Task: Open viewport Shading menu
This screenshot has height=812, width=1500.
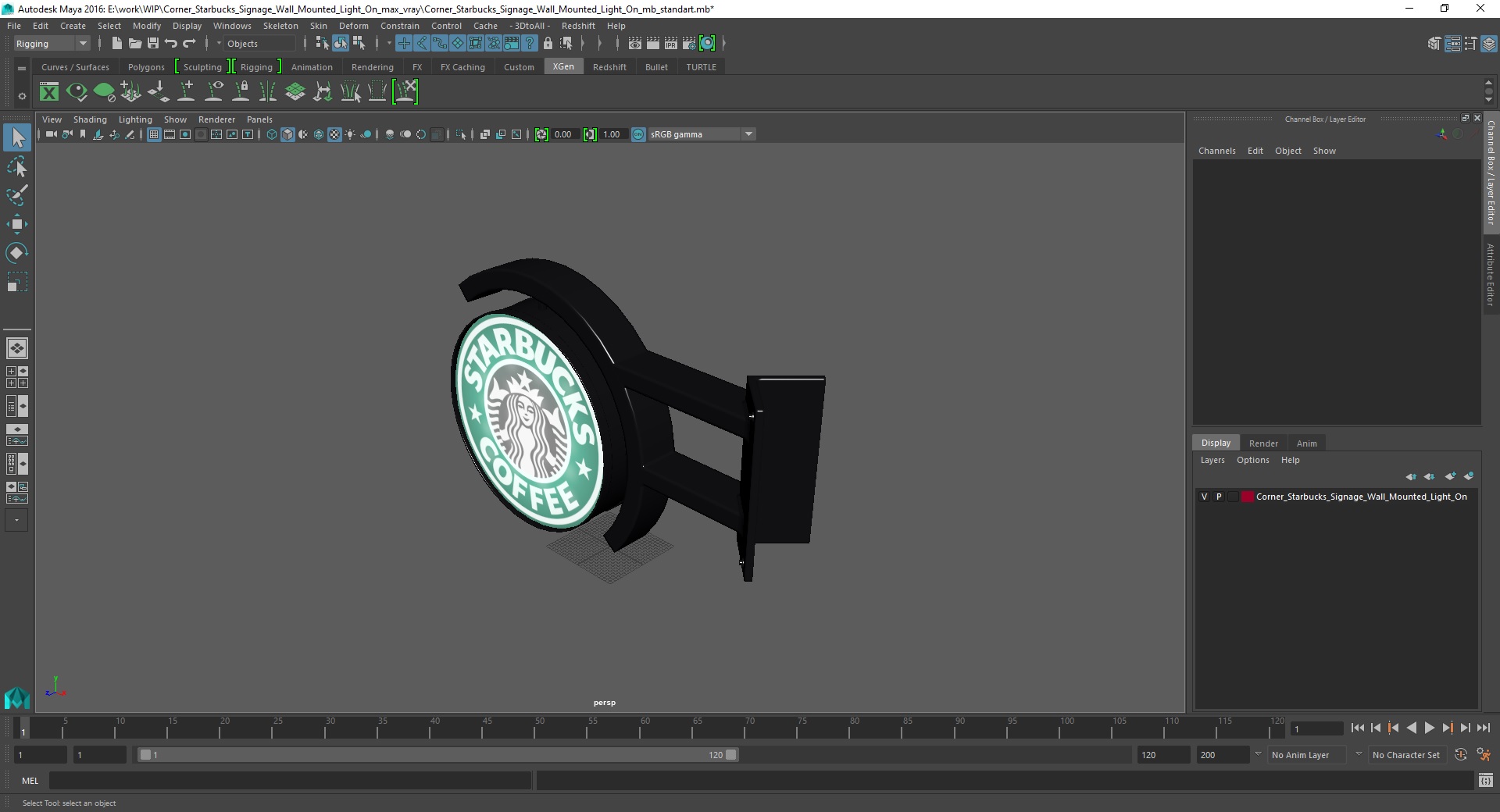Action: click(90, 119)
